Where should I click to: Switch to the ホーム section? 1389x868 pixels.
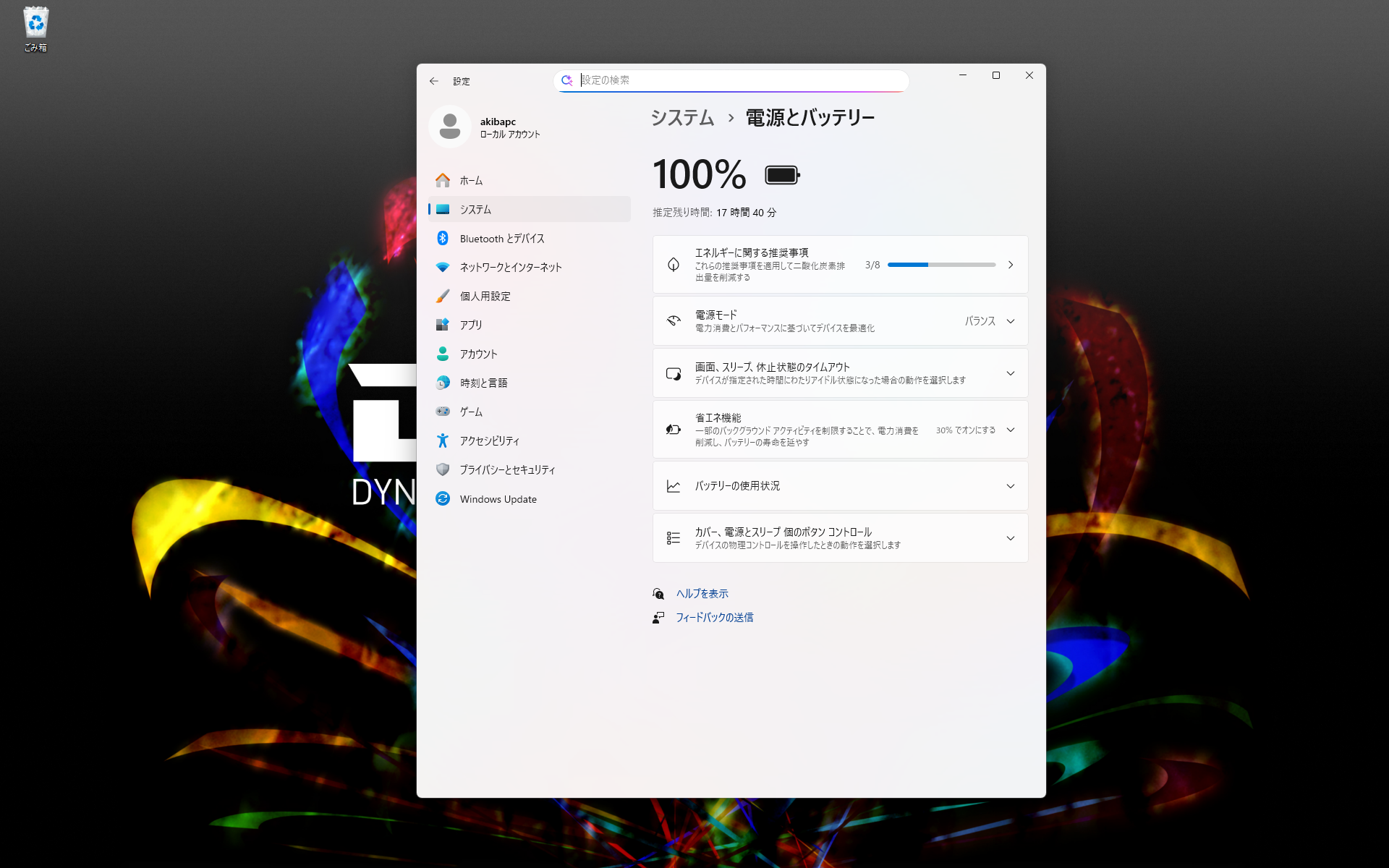(x=472, y=180)
